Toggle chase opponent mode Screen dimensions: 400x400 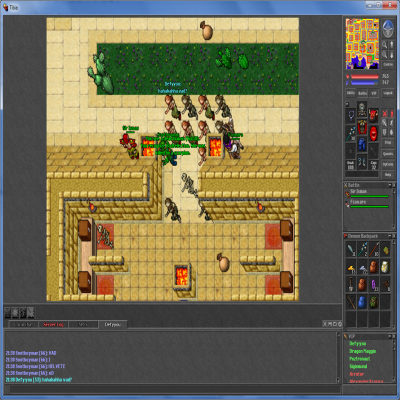[392, 123]
